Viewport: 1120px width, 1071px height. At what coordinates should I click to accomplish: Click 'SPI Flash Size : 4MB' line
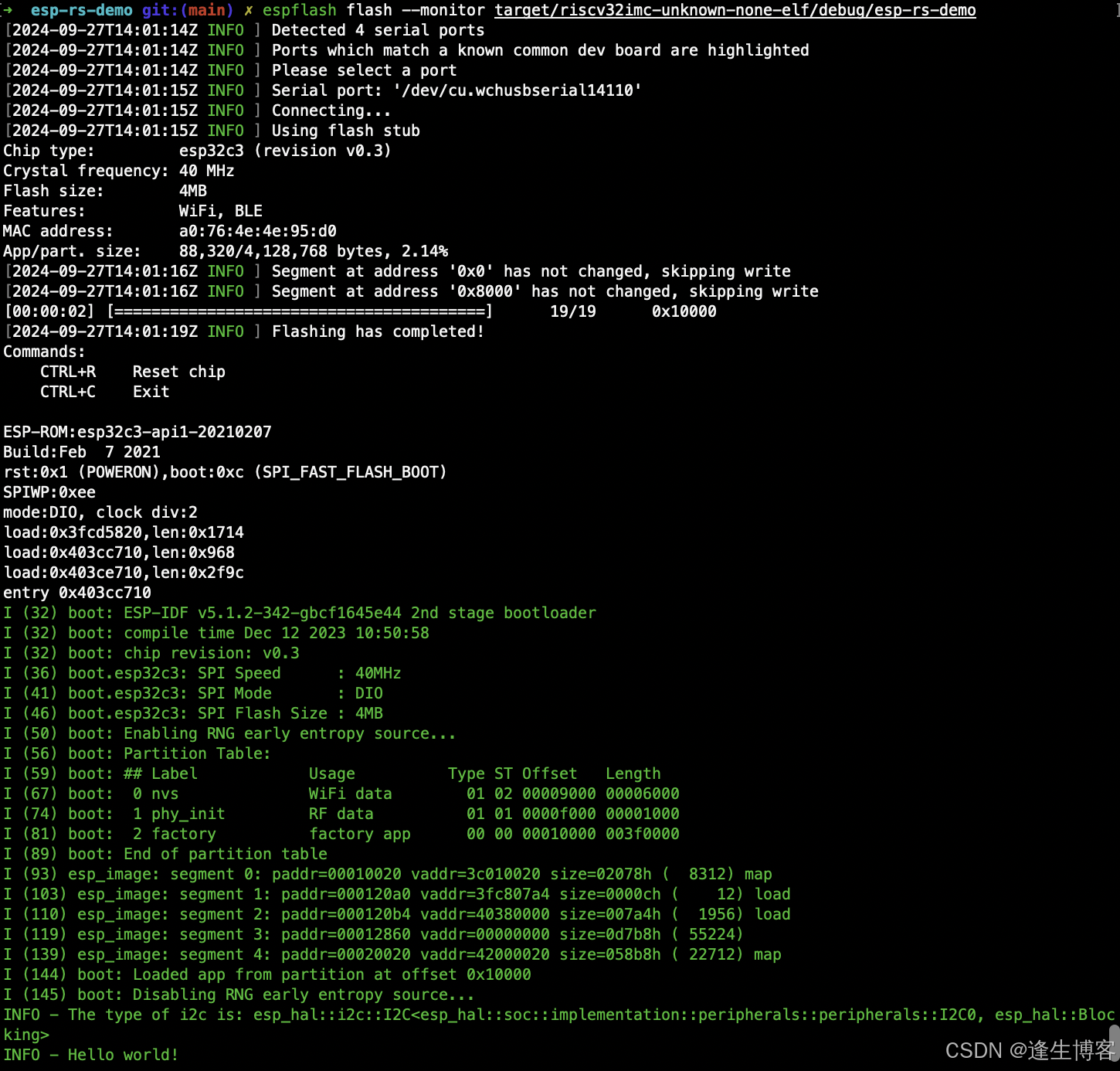click(193, 713)
